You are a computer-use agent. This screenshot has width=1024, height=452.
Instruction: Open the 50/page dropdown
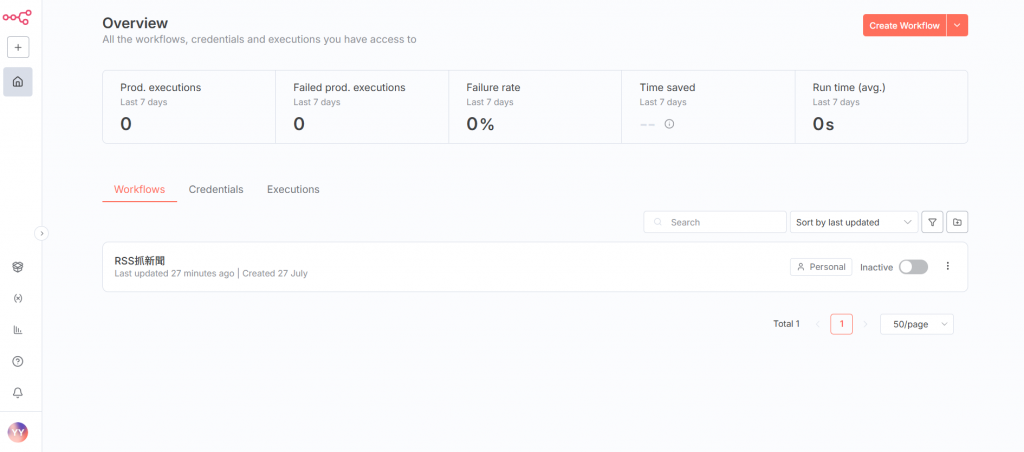point(916,324)
